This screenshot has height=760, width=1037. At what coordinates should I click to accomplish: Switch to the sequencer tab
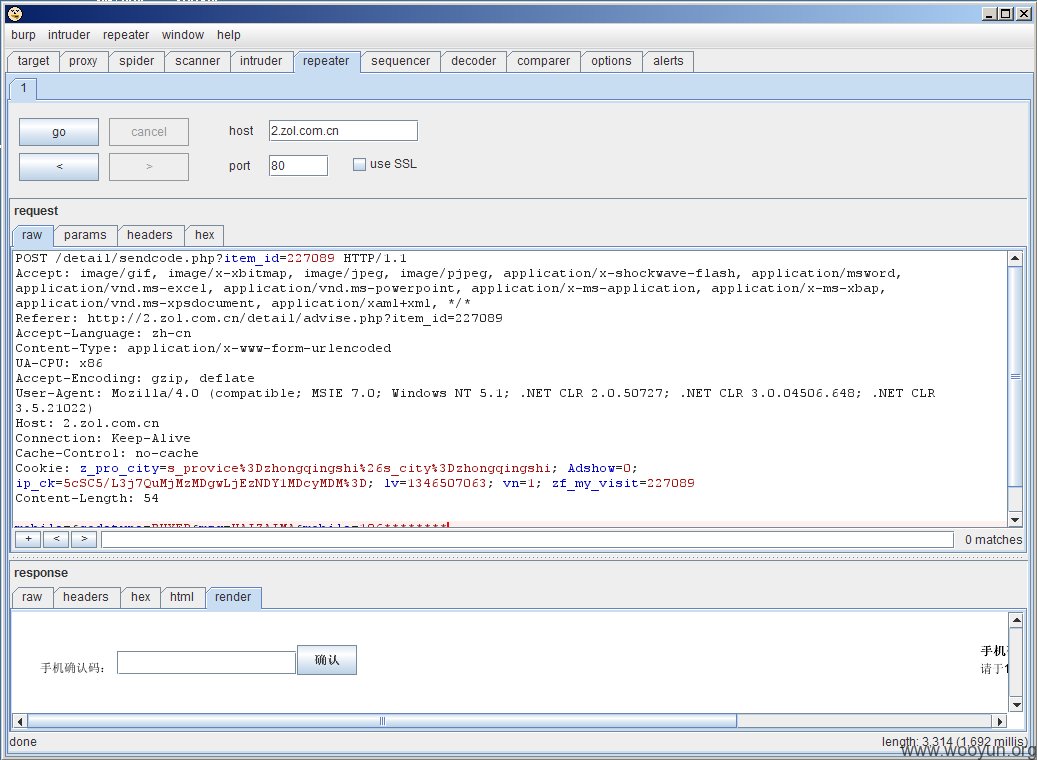(x=400, y=61)
